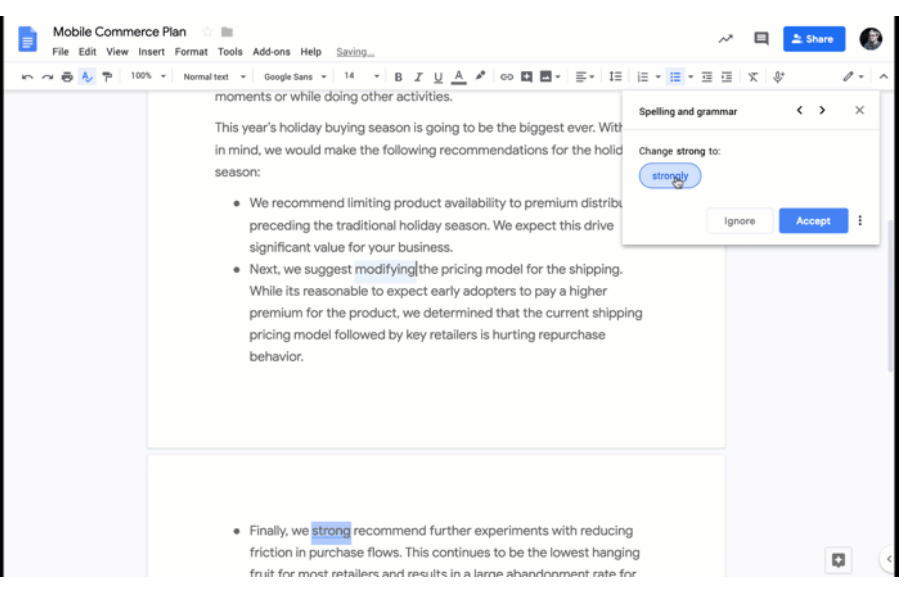Click the spelling and grammar check icon
Screen dimensions: 905x596
(87, 77)
